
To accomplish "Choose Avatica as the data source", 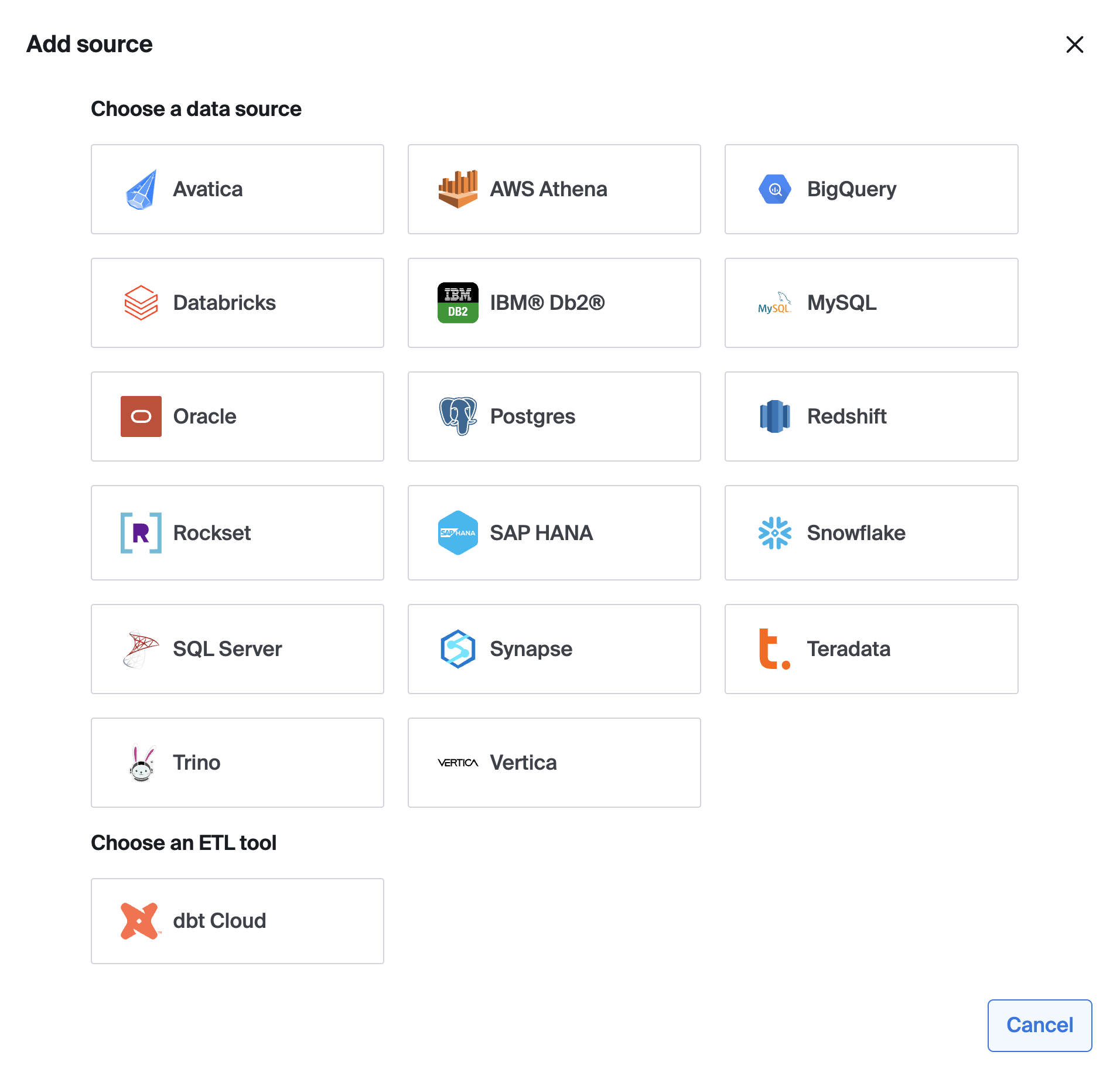I will click(237, 189).
